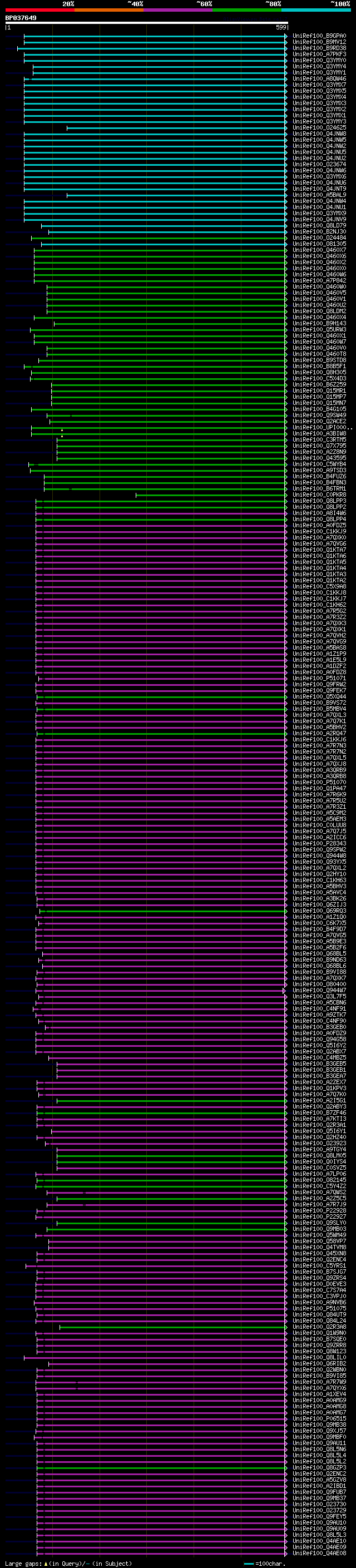Select the UniRef100_B3GEB5 label

tap(319, 1064)
